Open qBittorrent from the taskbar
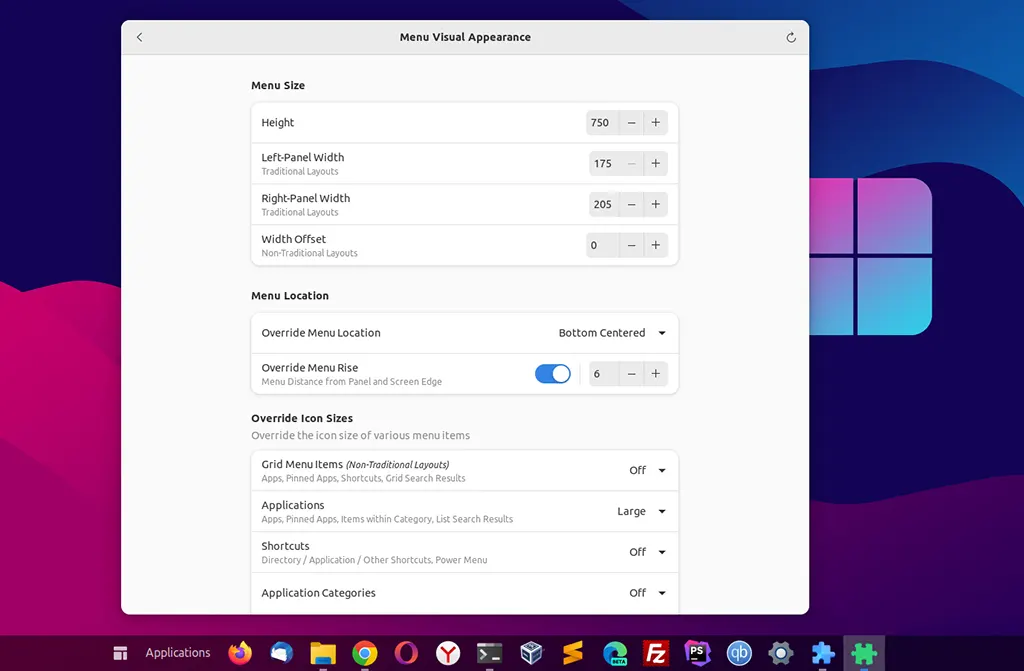1024x671 pixels. (739, 653)
